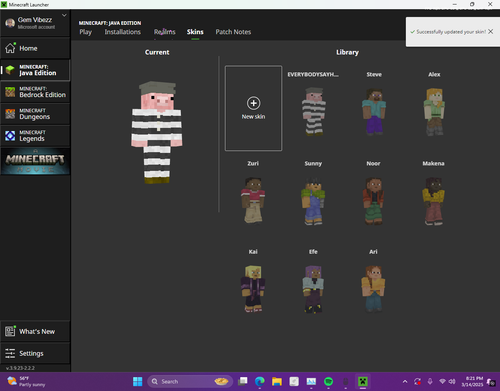Click the monitor graph taskbar app icon

pos(311,381)
